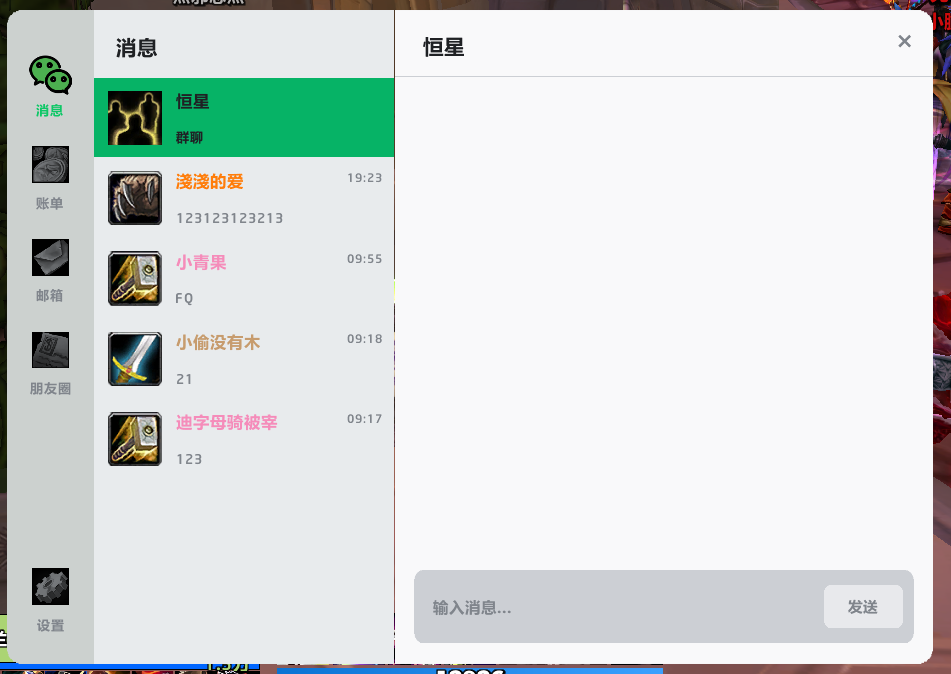Viewport: 951px width, 674px height.
Task: Open chat named 小偷没有木
Action: coord(218,342)
